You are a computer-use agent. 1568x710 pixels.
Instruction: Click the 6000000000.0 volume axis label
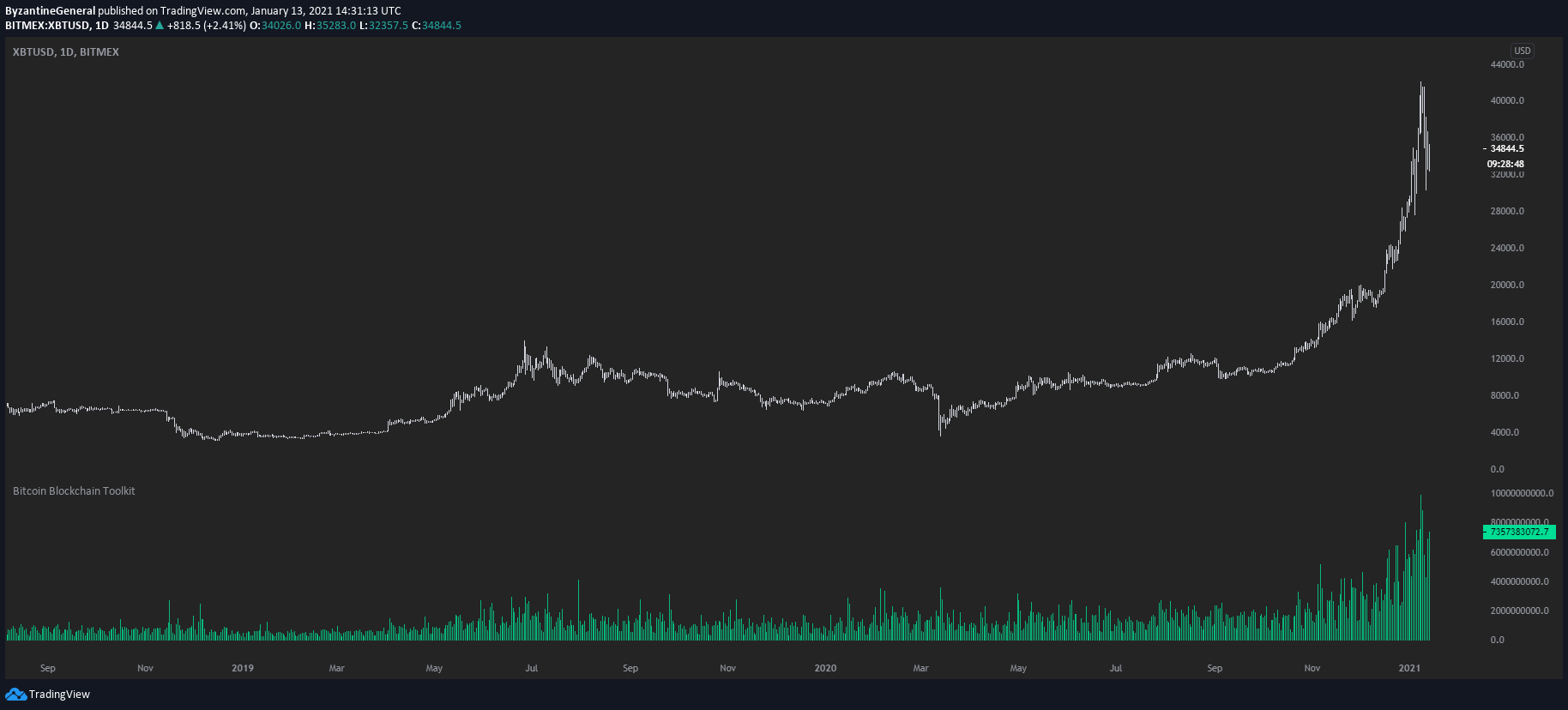click(x=1519, y=552)
